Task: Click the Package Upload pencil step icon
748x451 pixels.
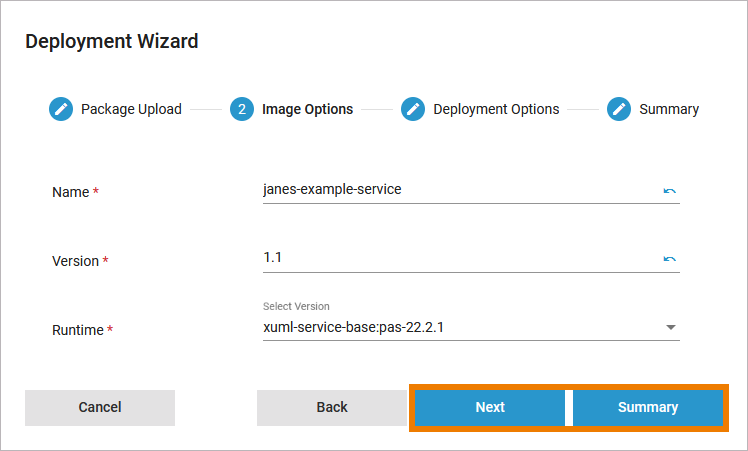Action: pyautogui.click(x=61, y=109)
